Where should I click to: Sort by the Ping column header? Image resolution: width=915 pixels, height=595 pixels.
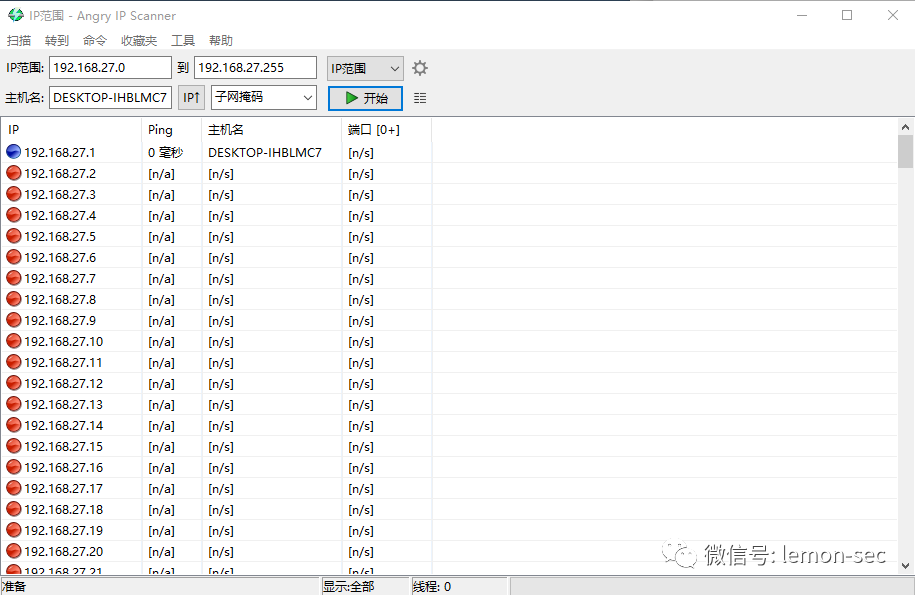pyautogui.click(x=172, y=130)
